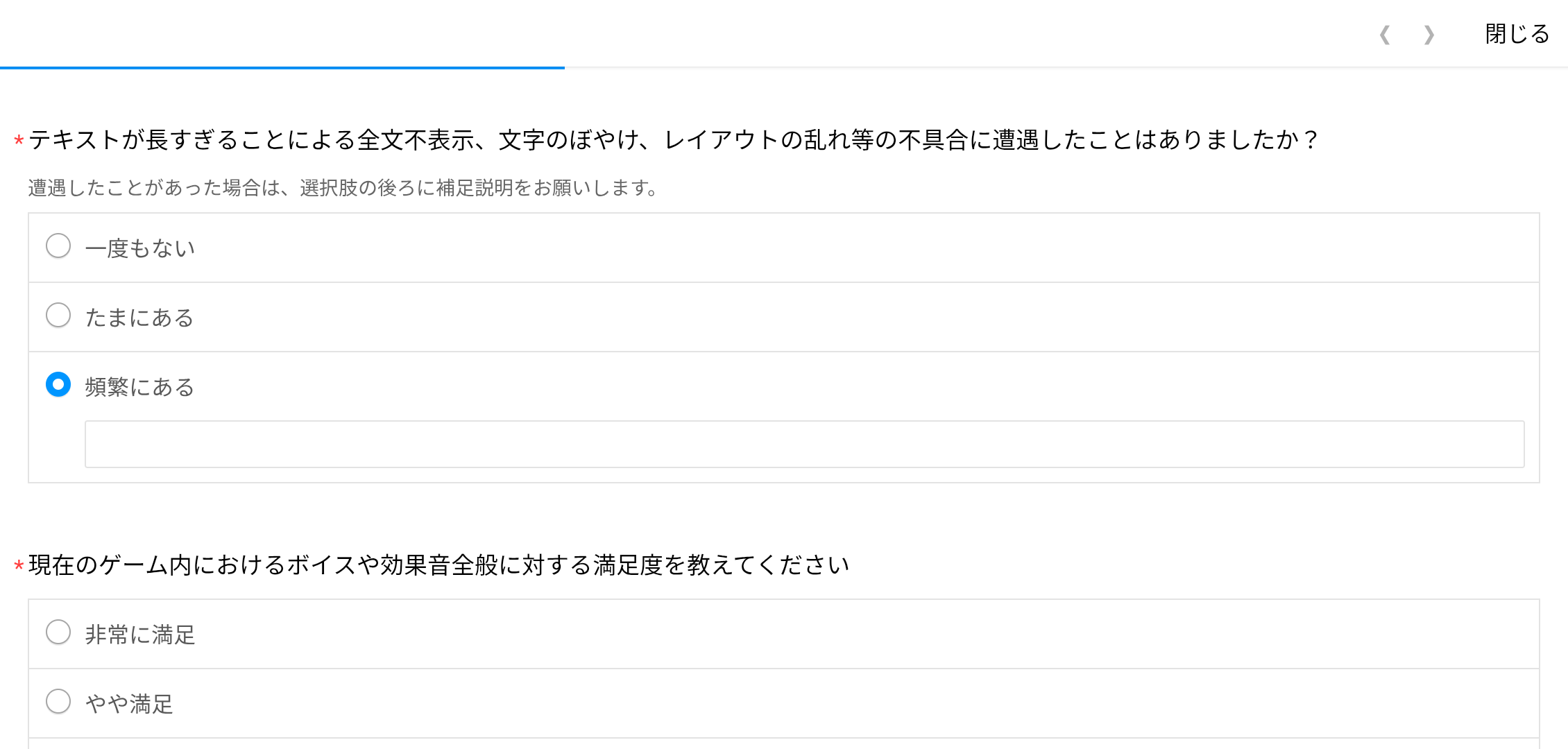Click the 非常に満足 option text label
Screen dimensions: 1568x749
140,635
